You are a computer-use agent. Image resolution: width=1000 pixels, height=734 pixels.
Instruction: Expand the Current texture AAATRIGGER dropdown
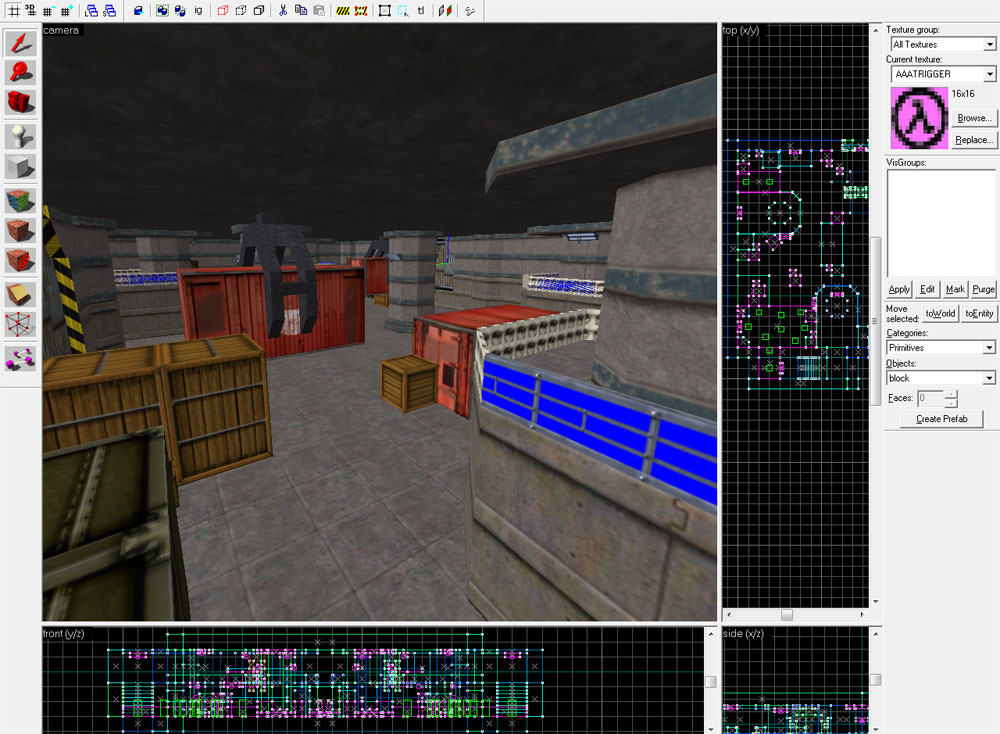click(x=989, y=74)
